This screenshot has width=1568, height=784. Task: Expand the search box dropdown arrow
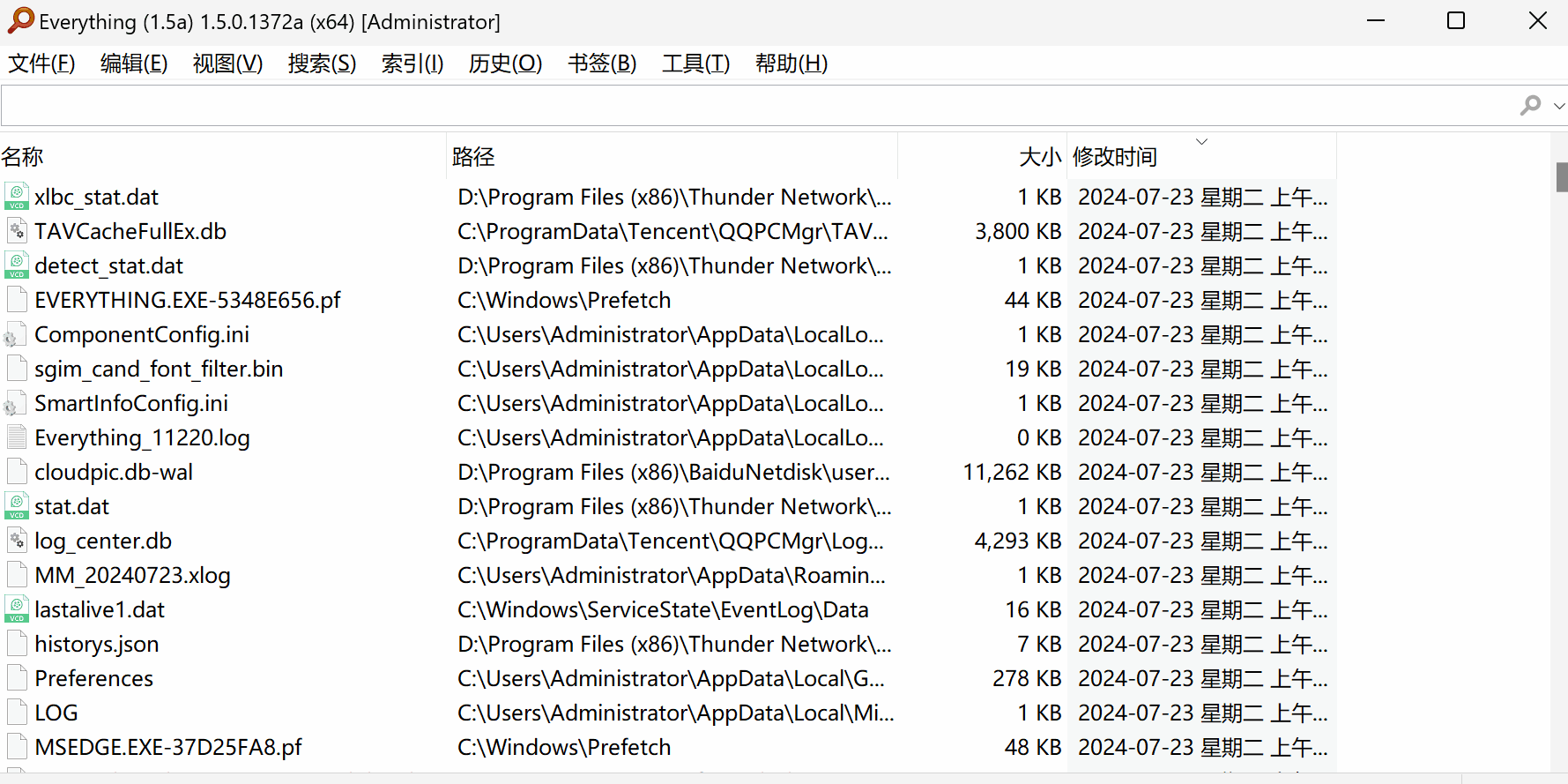1558,106
